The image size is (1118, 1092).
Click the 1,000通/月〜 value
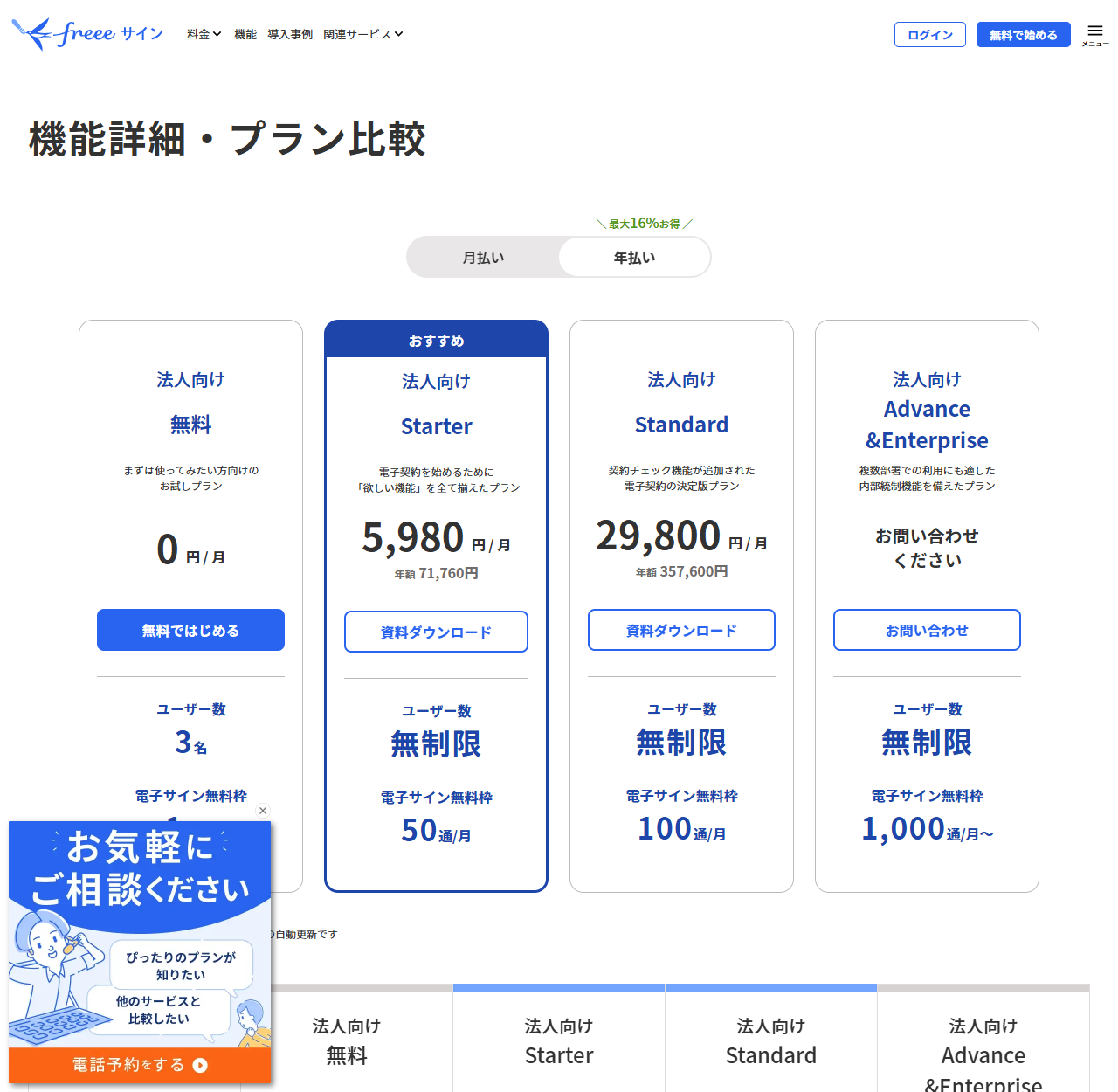coord(927,829)
